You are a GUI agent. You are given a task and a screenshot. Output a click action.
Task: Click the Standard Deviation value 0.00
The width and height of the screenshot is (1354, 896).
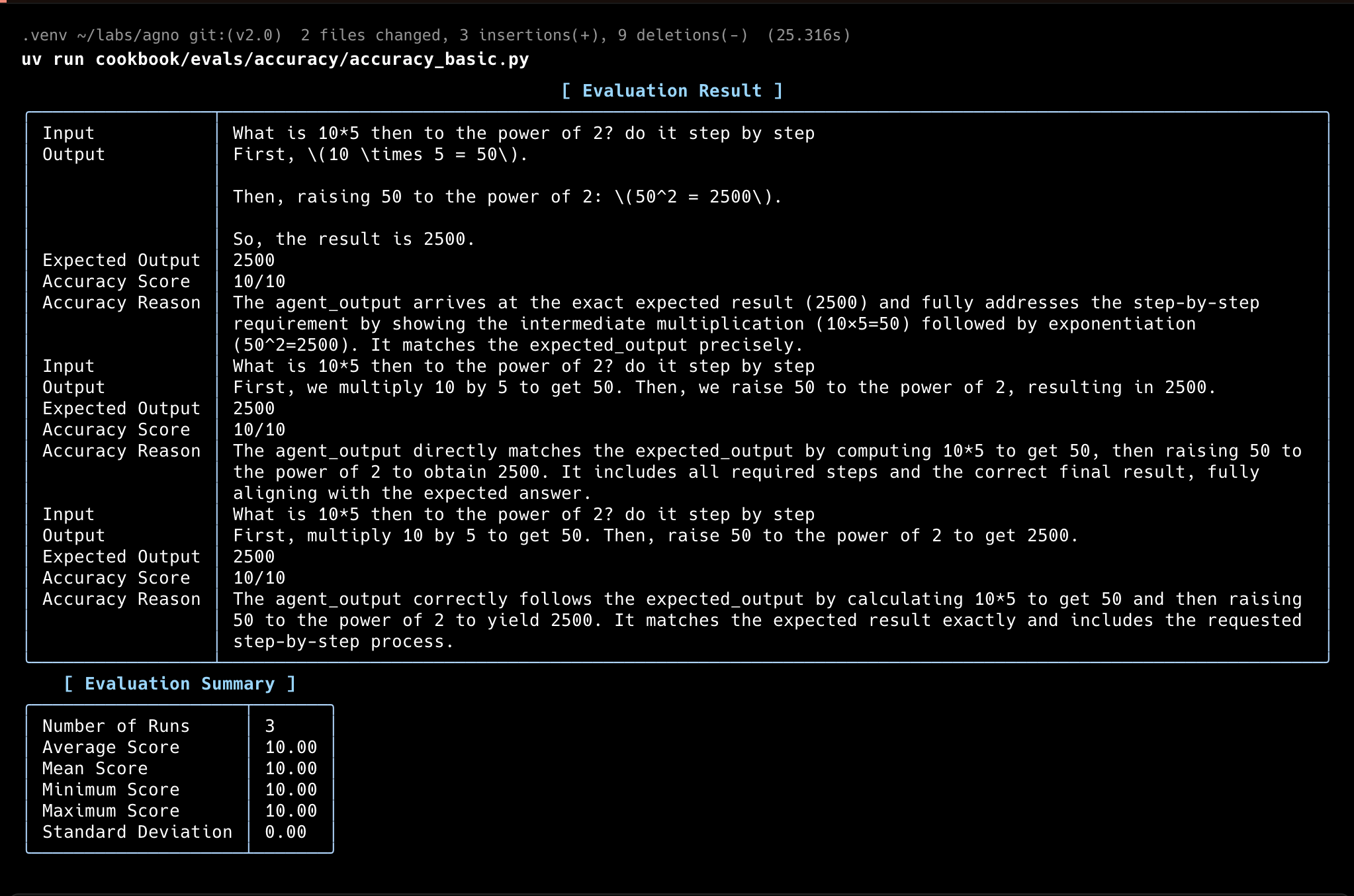pos(285,832)
